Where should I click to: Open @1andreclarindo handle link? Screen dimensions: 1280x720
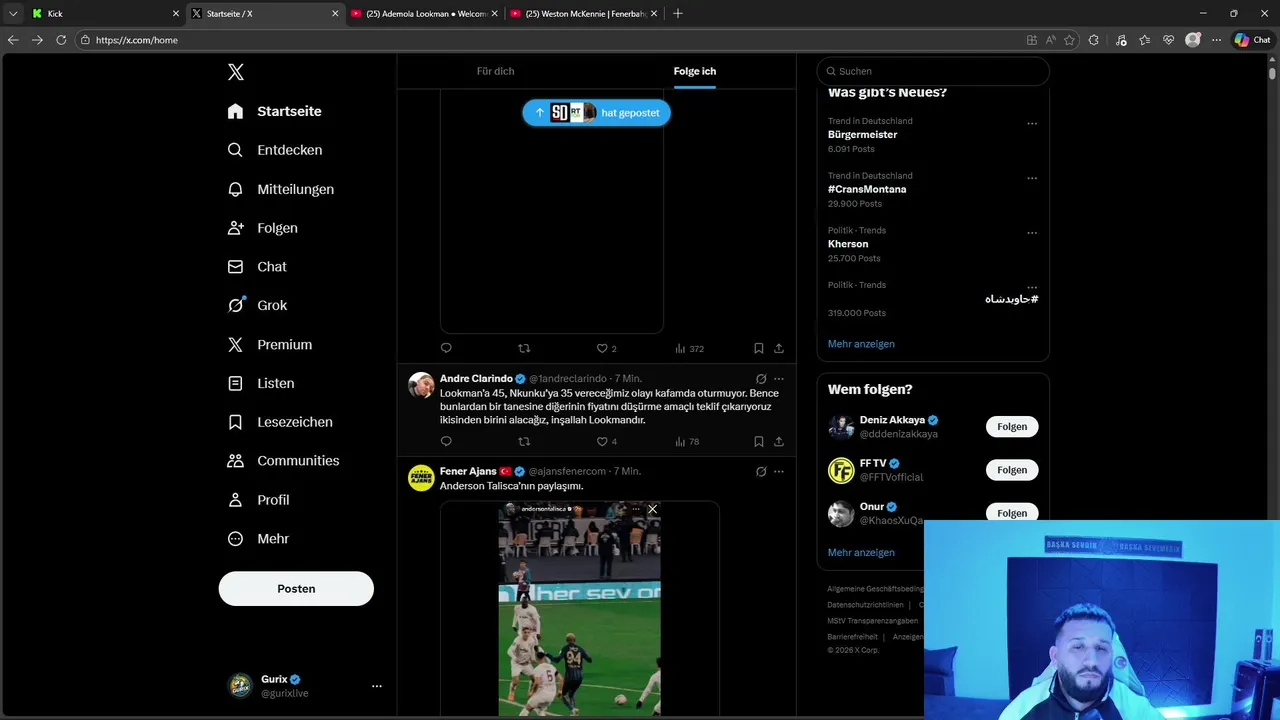(568, 379)
